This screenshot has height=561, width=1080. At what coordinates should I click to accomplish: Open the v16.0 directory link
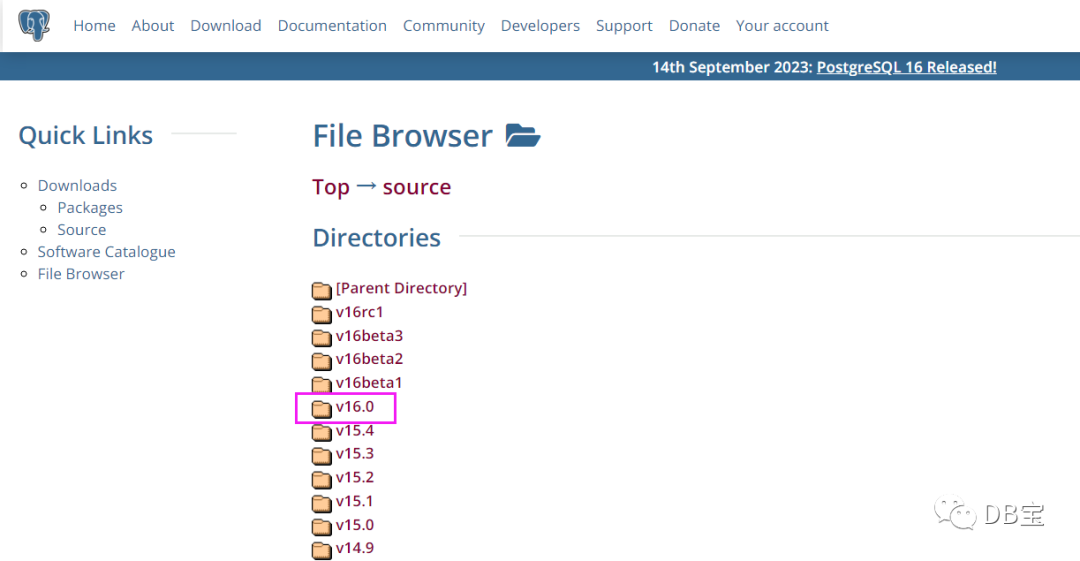point(355,407)
